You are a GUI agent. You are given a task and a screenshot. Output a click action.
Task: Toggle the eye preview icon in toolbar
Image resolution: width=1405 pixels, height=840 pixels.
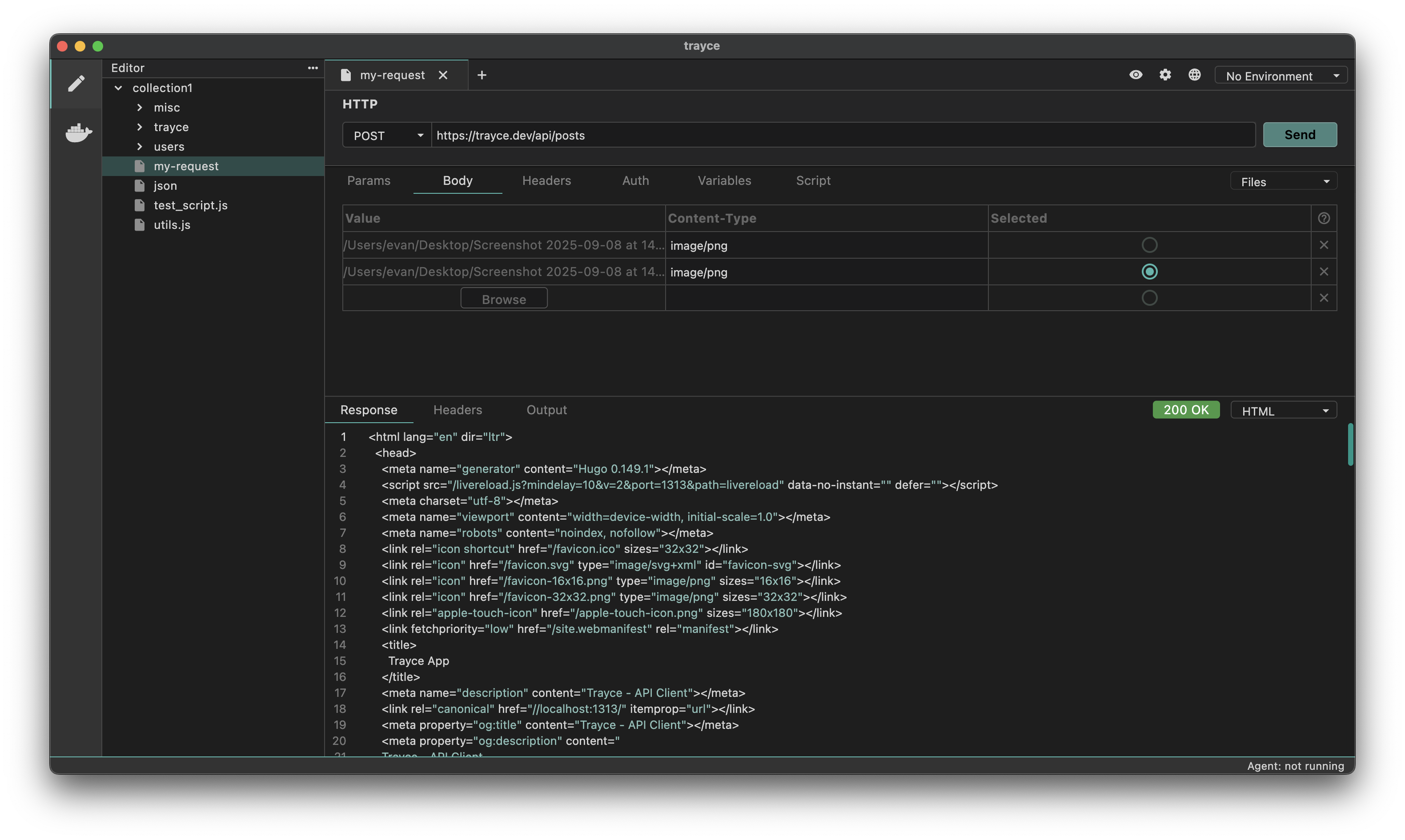[1136, 75]
